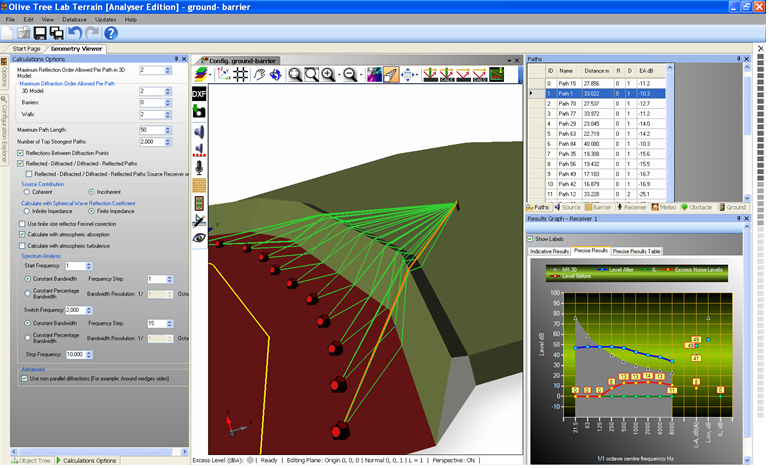Click the zoom window magnifier icon

tap(311, 75)
